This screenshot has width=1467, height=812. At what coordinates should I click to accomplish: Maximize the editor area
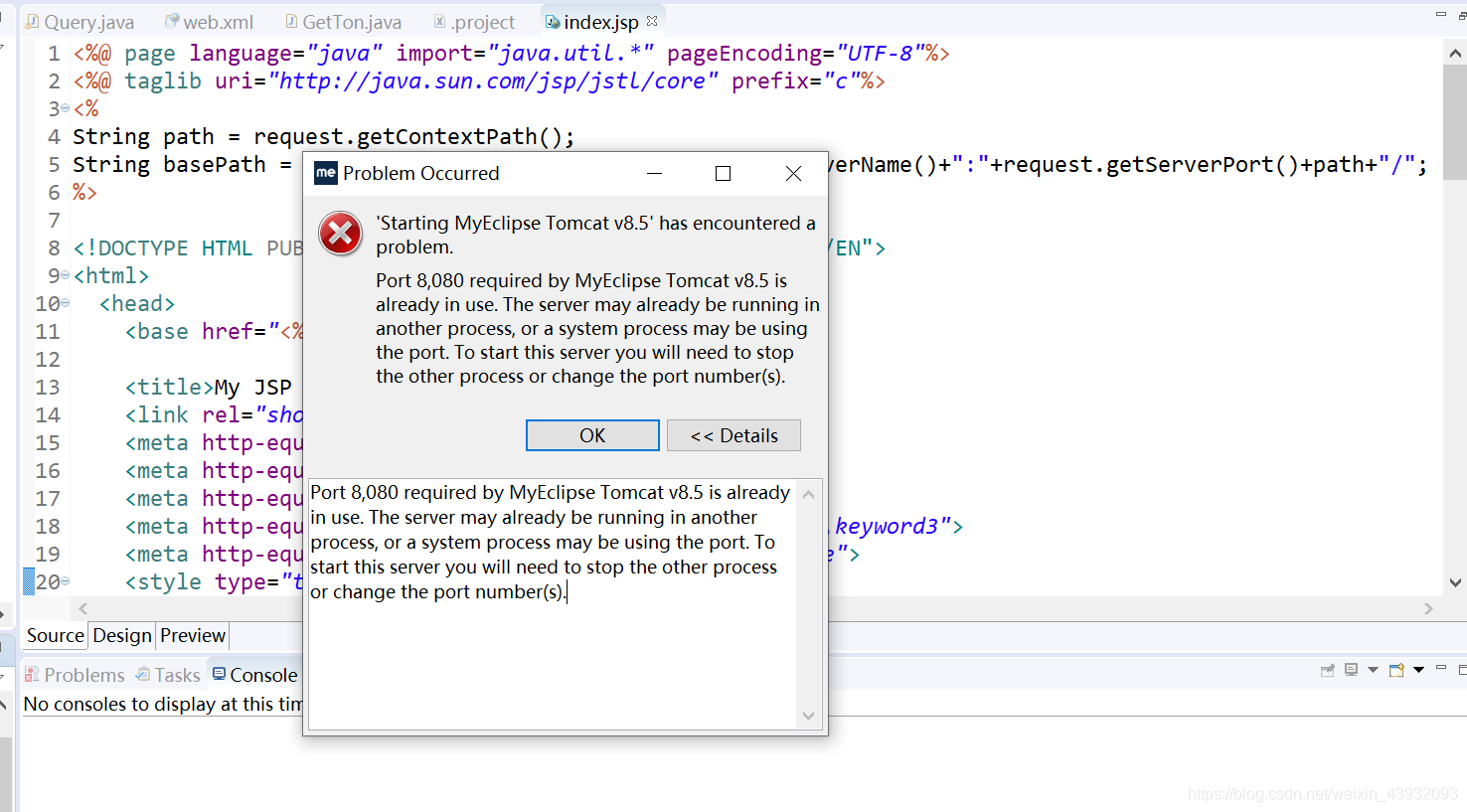point(1462,15)
